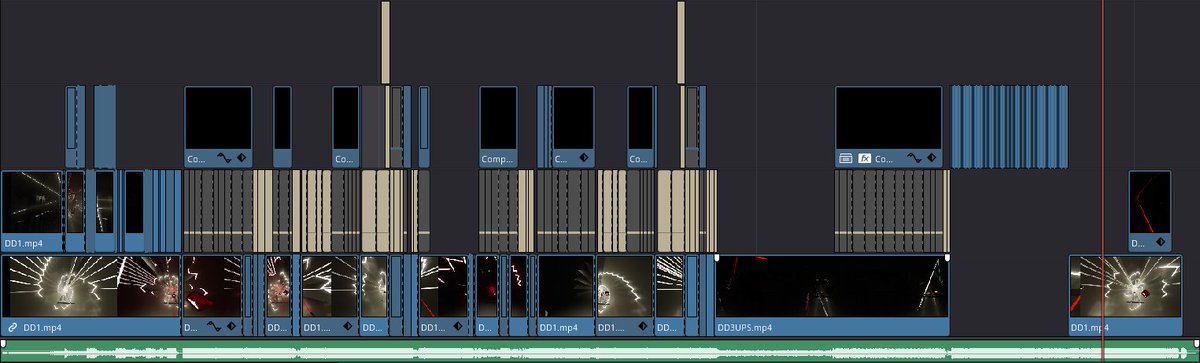This screenshot has width=1200, height=363.
Task: Select the dark DD1.mp4 clip in the middle of the bottom track
Action: point(565,295)
